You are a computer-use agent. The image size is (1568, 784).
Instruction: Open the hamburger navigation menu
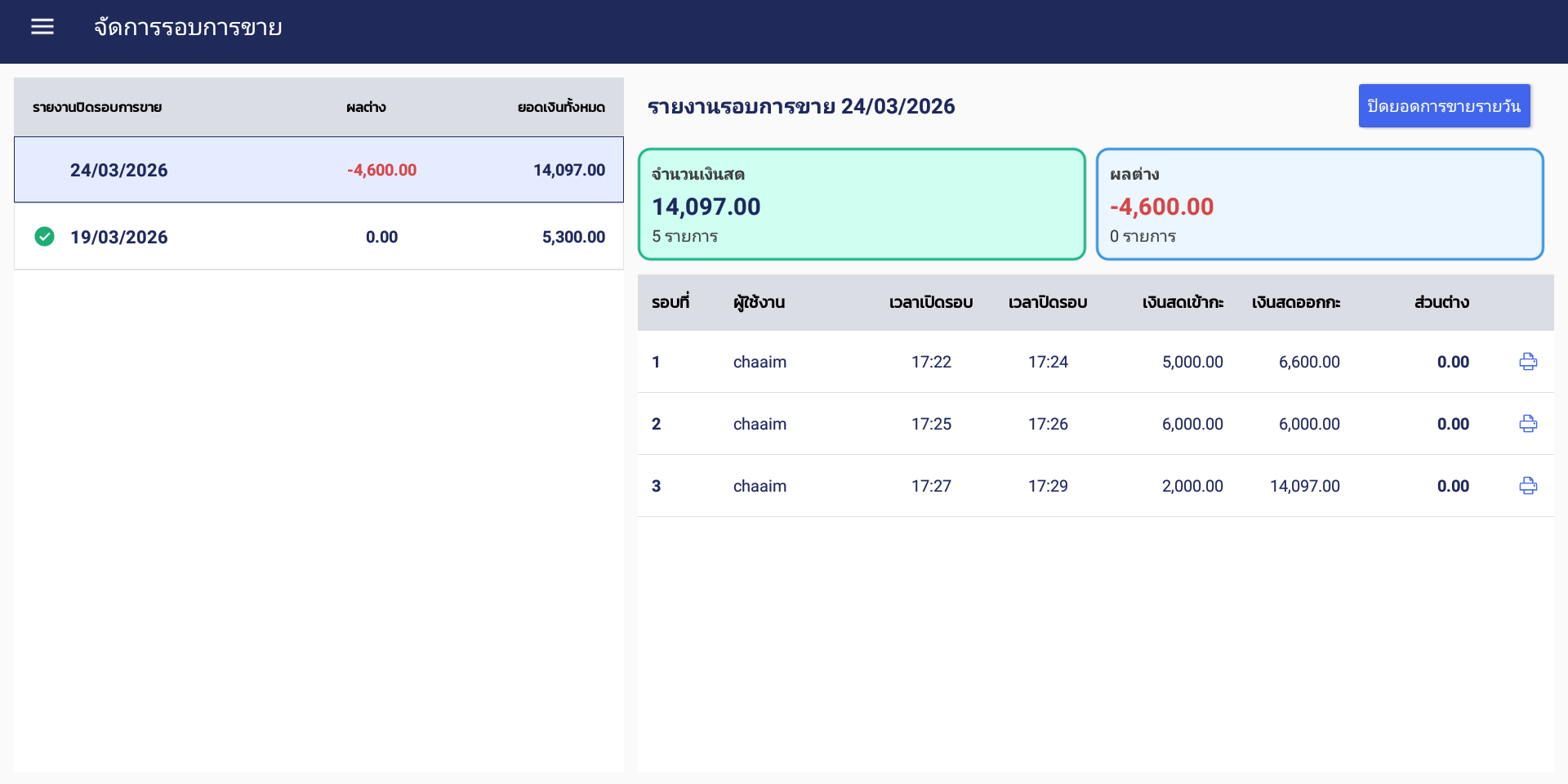coord(42,27)
